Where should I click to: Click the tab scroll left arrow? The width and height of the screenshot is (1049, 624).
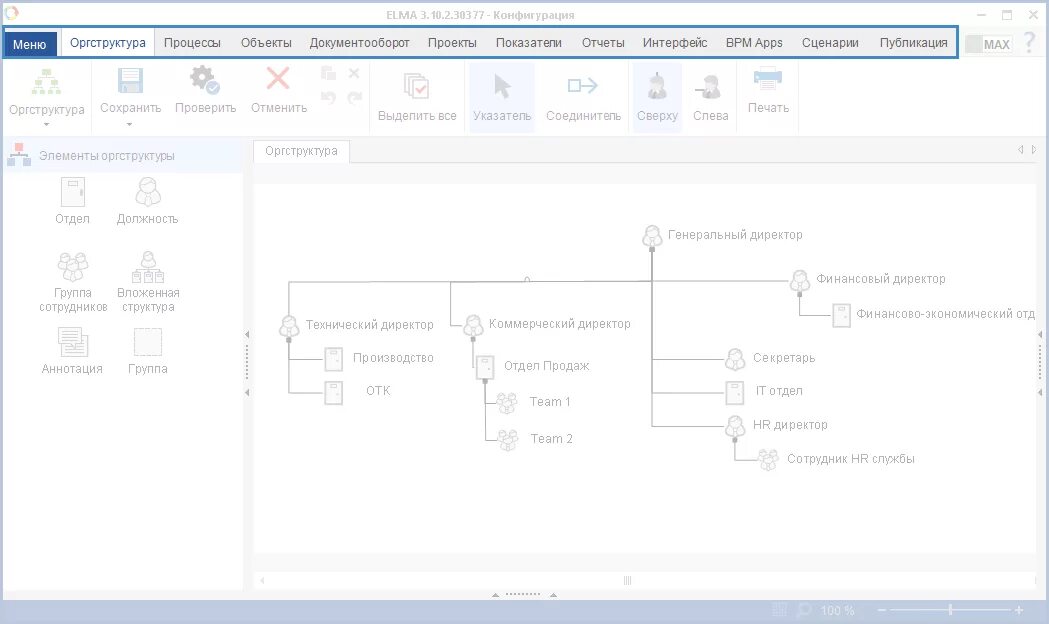pos(1020,150)
